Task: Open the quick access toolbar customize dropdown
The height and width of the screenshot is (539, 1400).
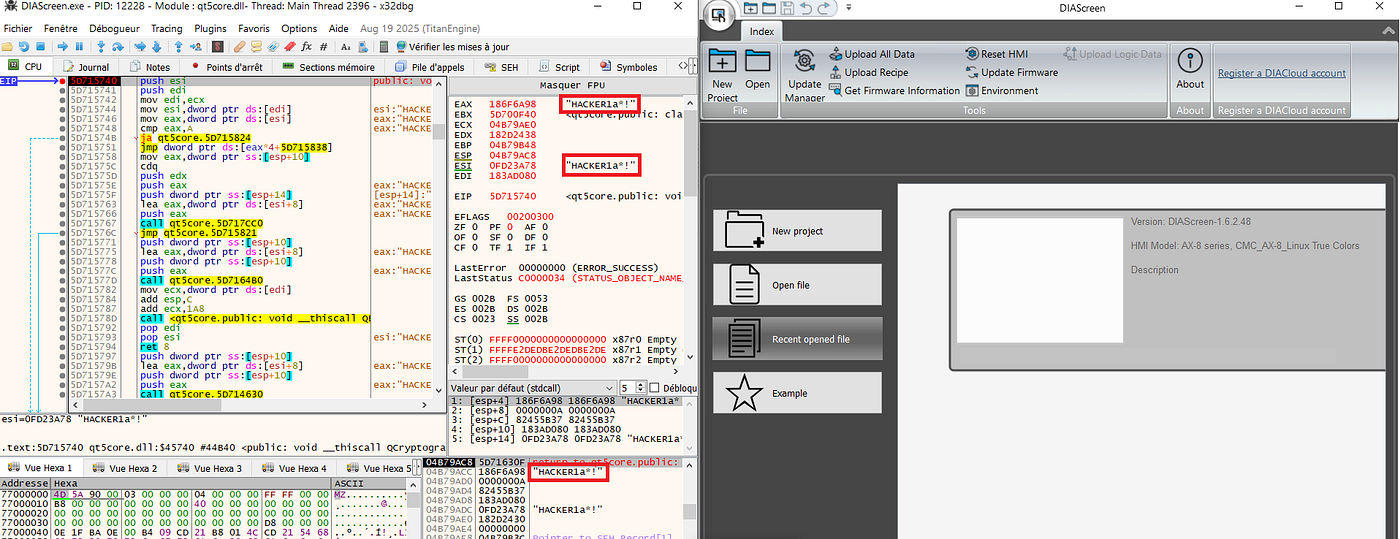Action: point(849,8)
